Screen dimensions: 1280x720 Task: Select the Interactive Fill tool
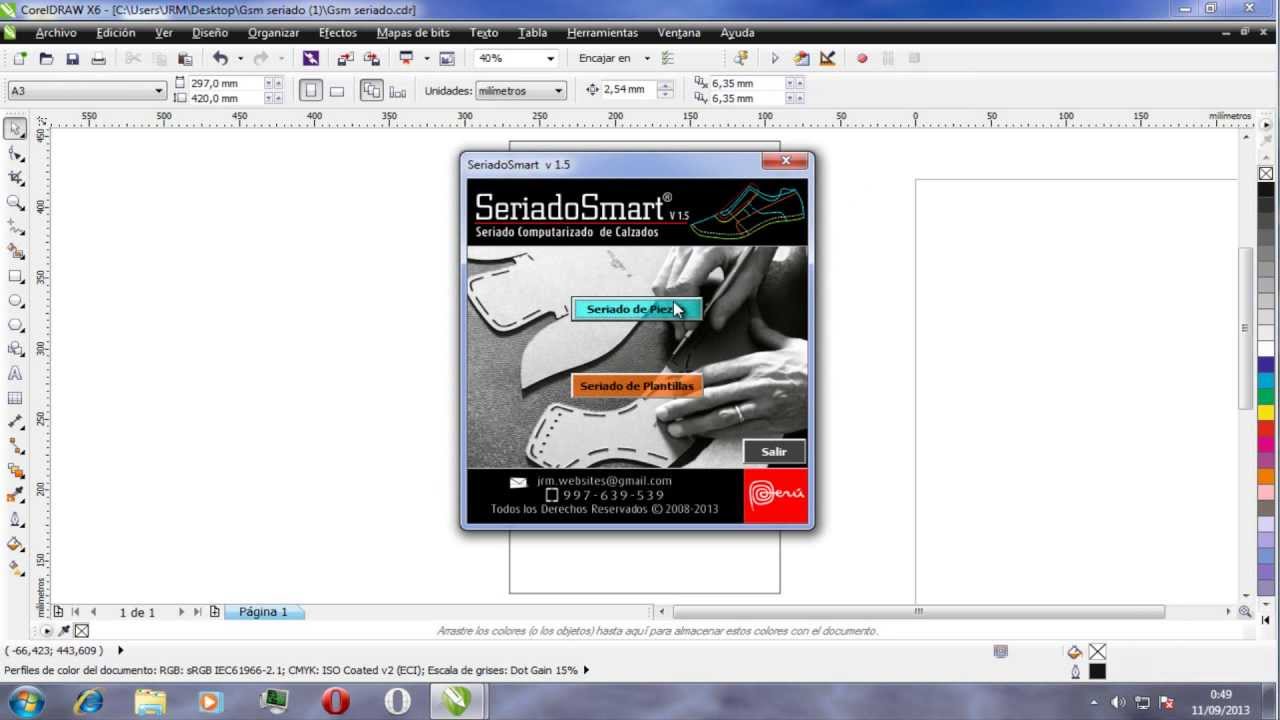[x=15, y=568]
